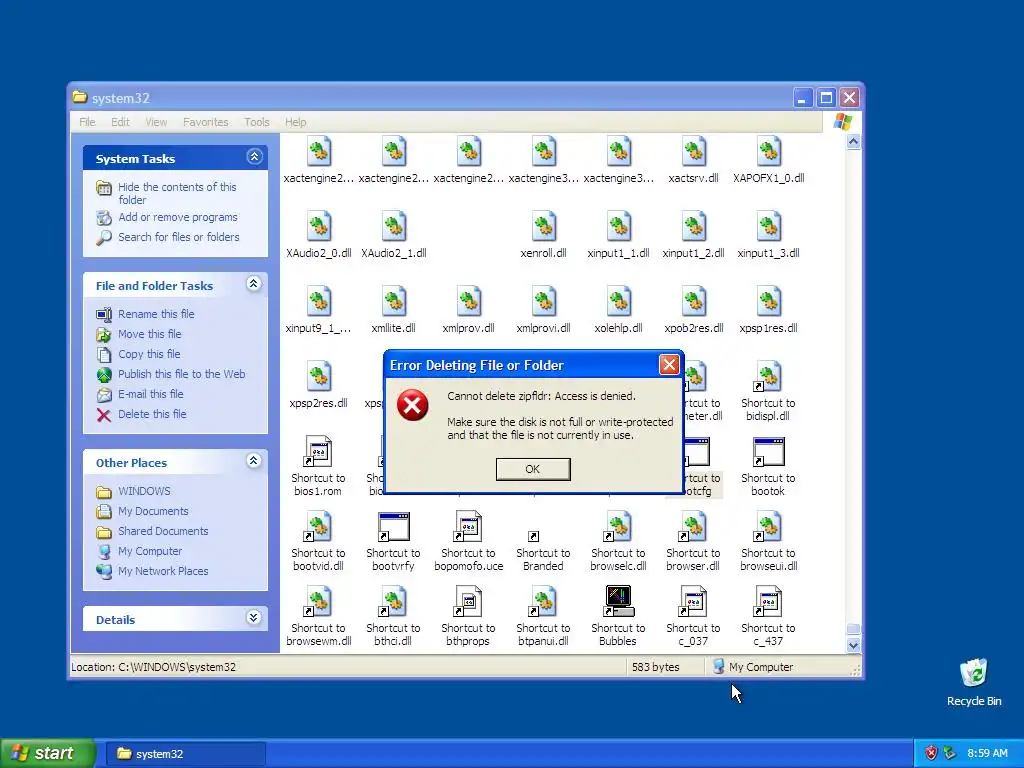Collapse the System Tasks panel
The image size is (1024, 768).
pyautogui.click(x=254, y=157)
